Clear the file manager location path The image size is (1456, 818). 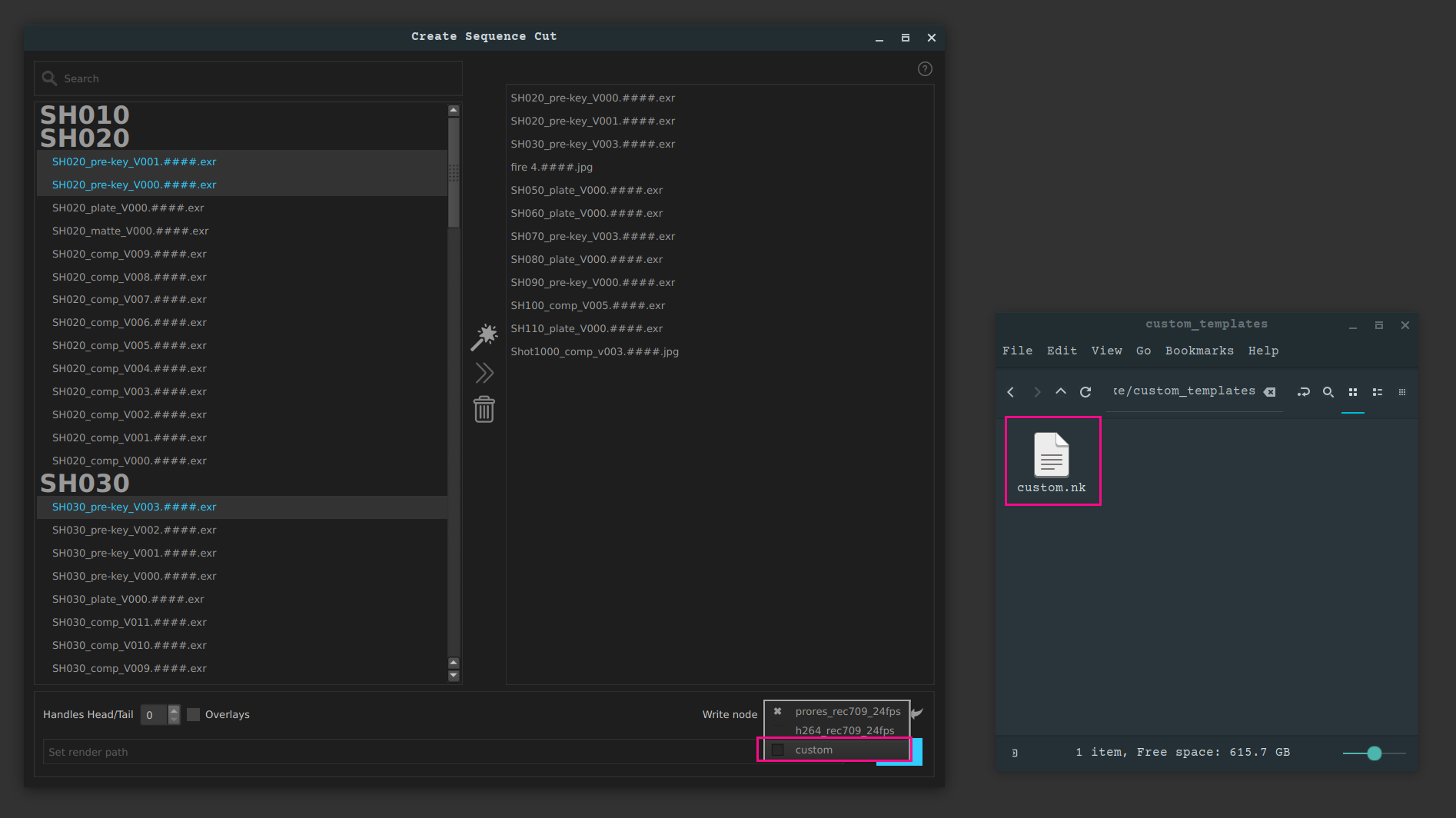[x=1270, y=392]
